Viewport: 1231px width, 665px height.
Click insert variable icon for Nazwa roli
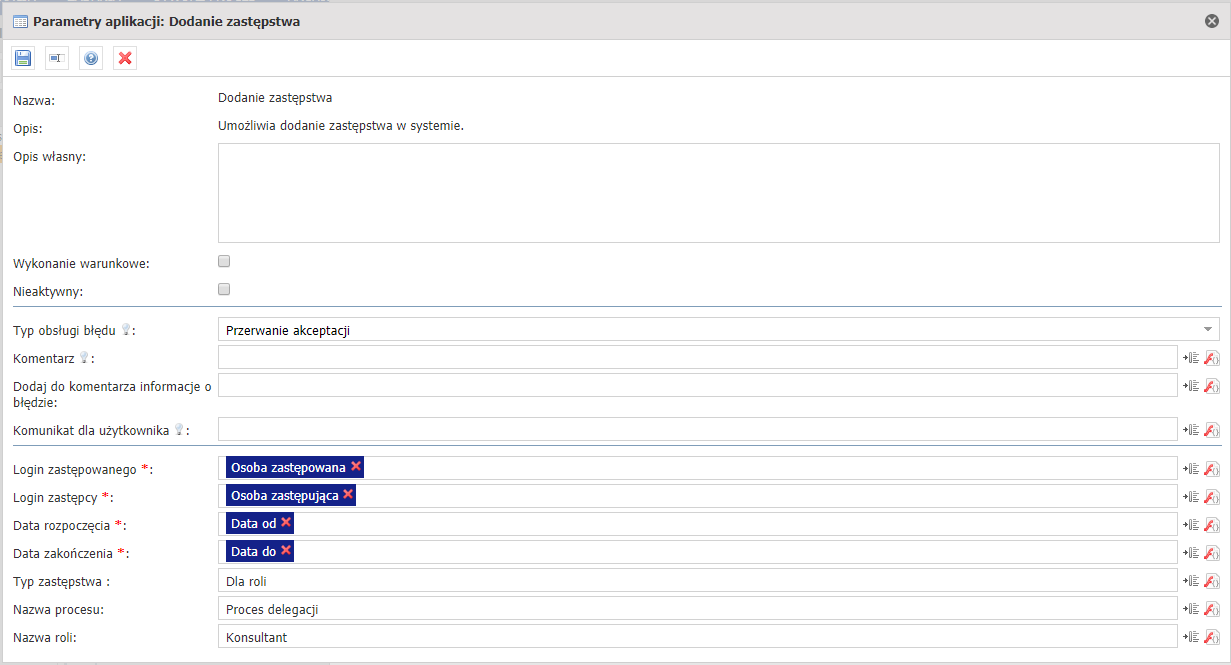1191,637
